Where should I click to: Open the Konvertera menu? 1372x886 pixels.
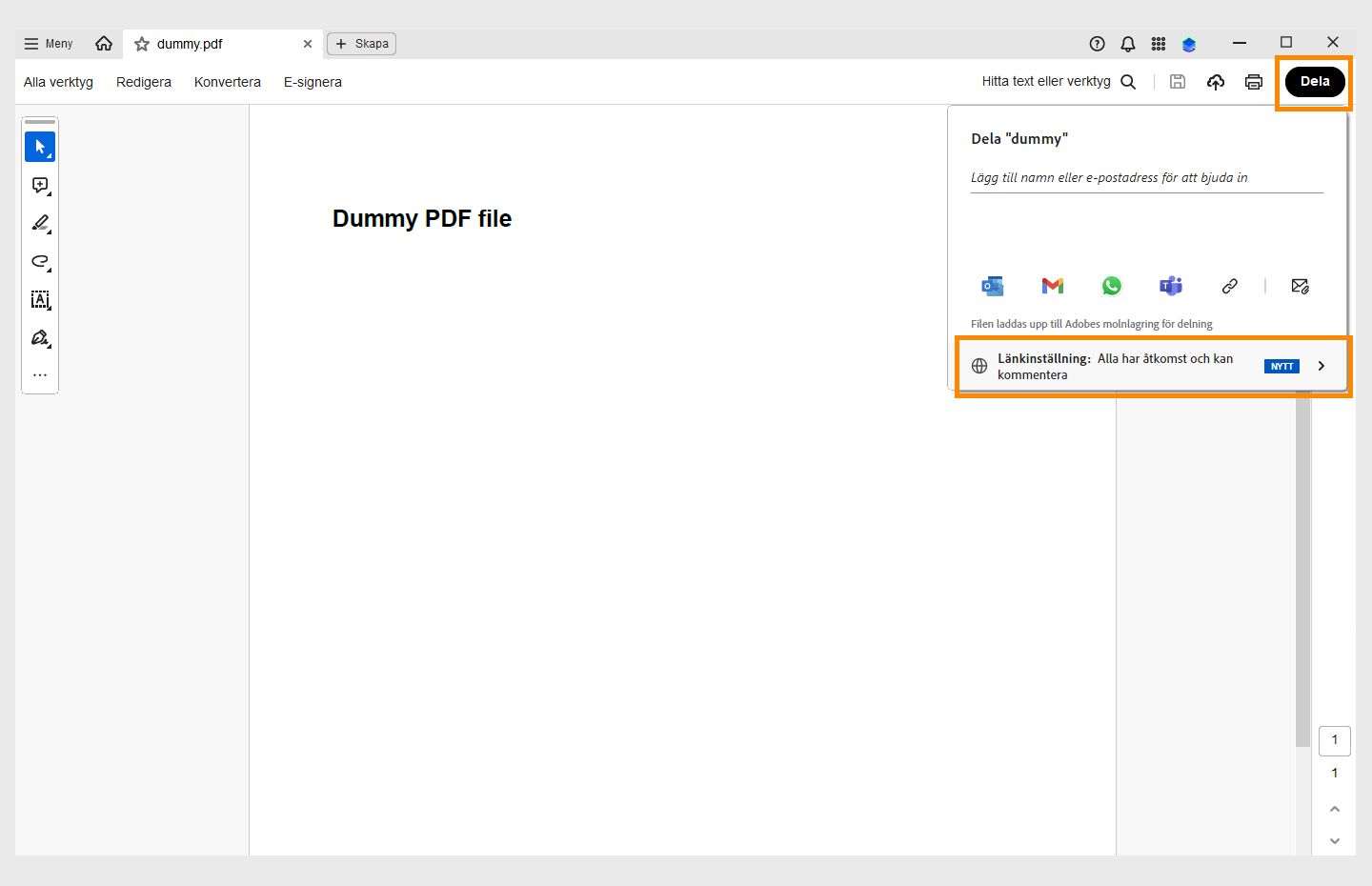pos(228,82)
